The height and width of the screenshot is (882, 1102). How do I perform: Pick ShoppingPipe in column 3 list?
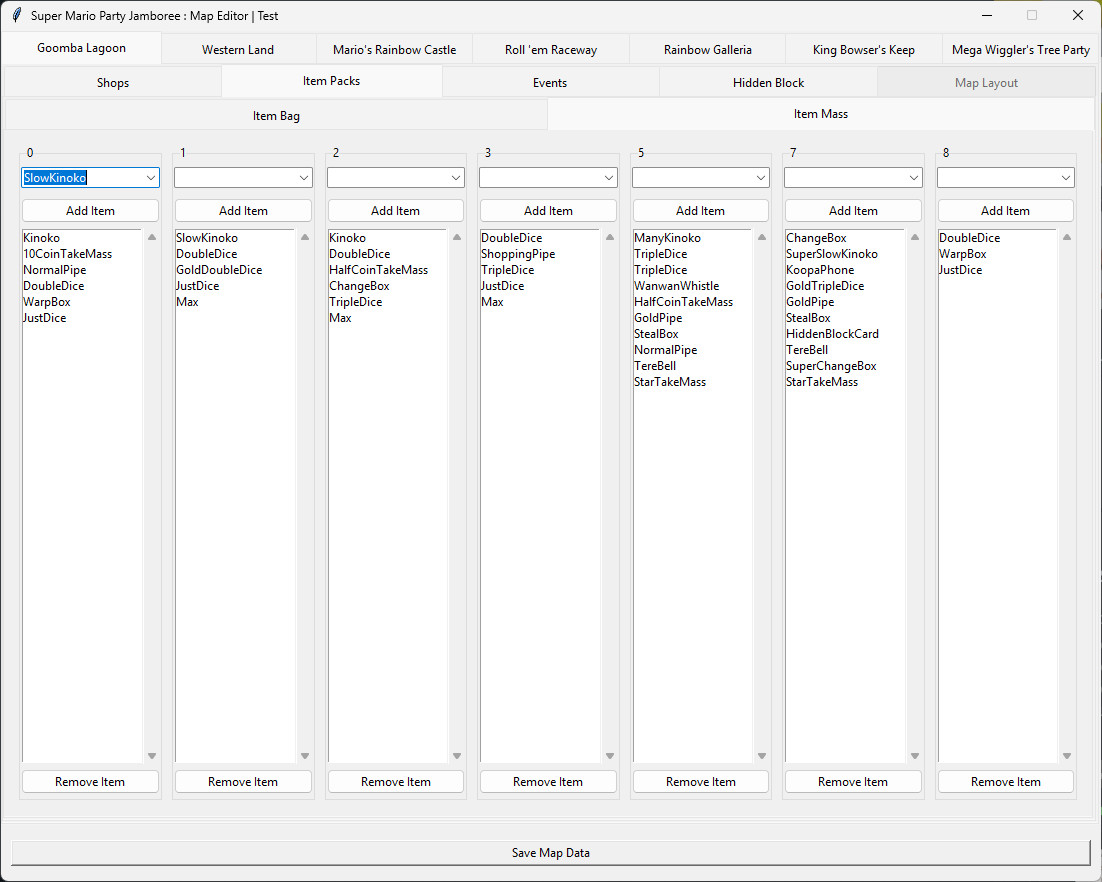[517, 254]
